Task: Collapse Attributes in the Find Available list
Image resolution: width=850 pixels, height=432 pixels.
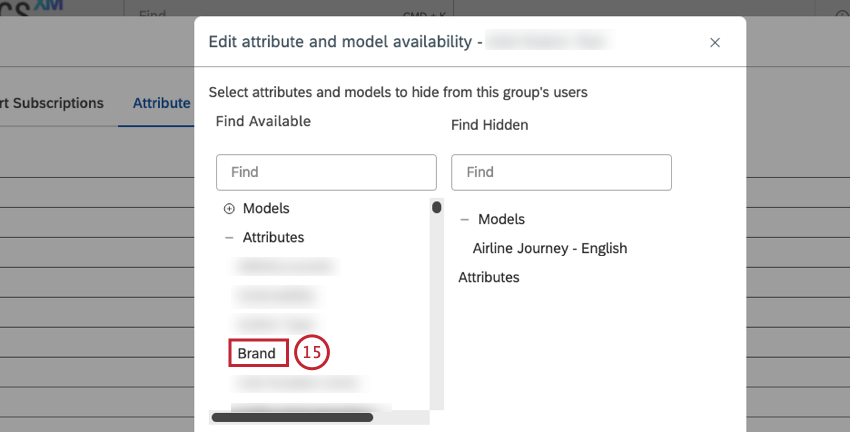Action: pyautogui.click(x=229, y=238)
